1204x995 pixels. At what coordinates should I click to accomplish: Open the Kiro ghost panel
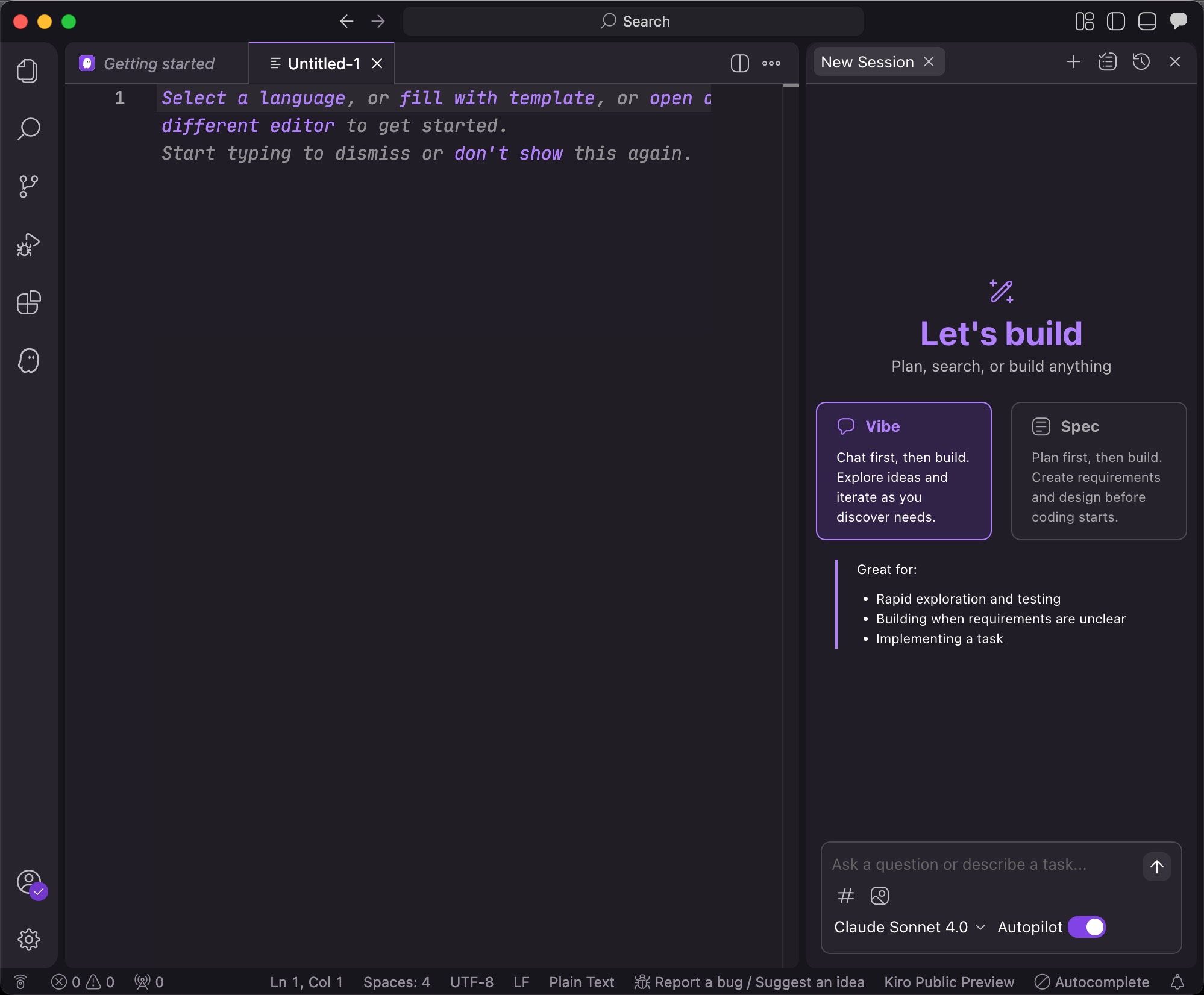click(28, 361)
